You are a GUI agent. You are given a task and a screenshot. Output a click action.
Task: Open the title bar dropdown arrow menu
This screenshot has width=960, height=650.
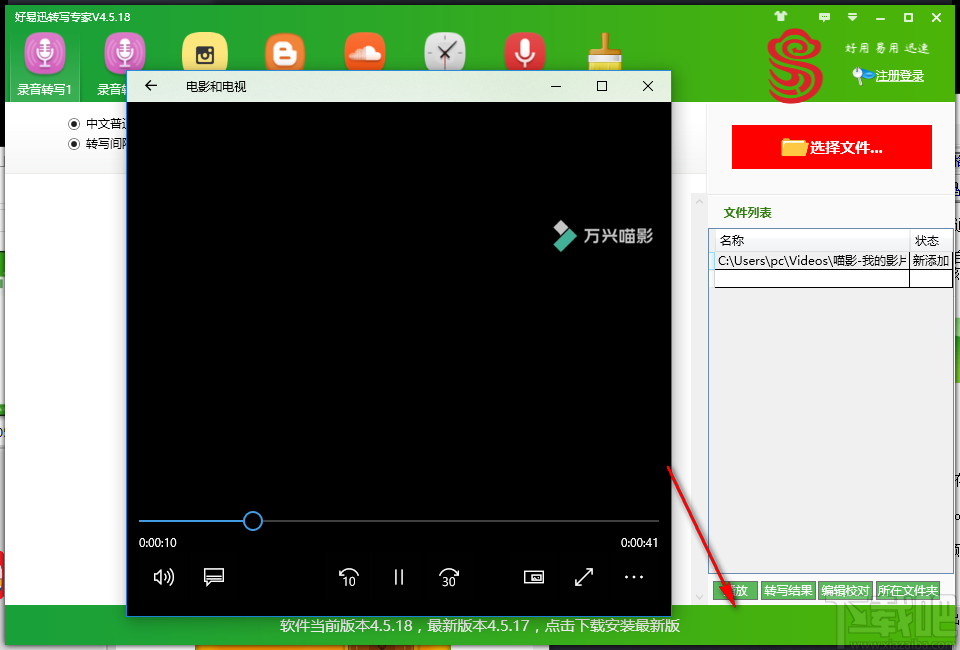(x=852, y=17)
